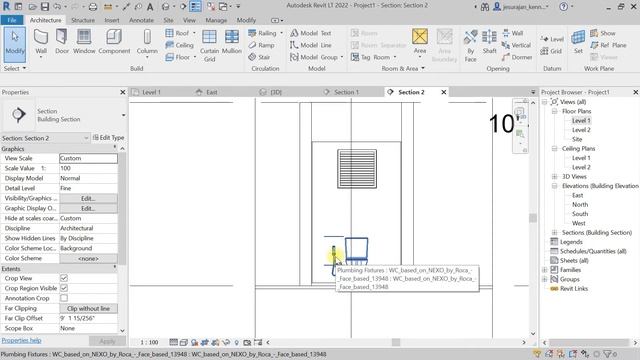The height and width of the screenshot is (360, 640).
Task: Open the Tag Room tool
Action: 373,57
